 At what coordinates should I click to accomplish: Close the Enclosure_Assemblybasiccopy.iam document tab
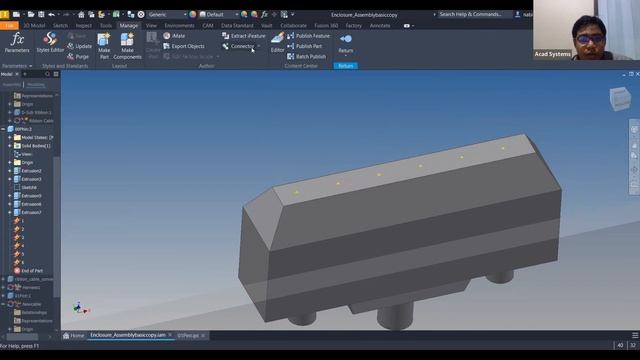[170, 335]
